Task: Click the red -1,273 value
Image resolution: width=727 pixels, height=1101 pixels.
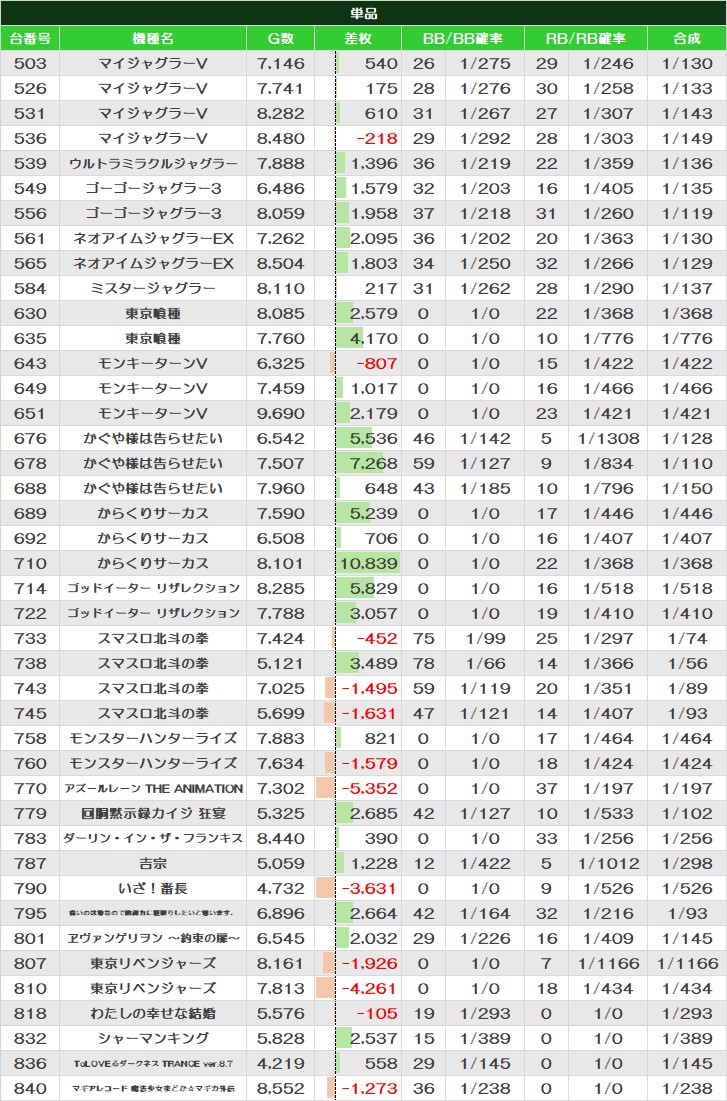Action: click(x=369, y=1088)
